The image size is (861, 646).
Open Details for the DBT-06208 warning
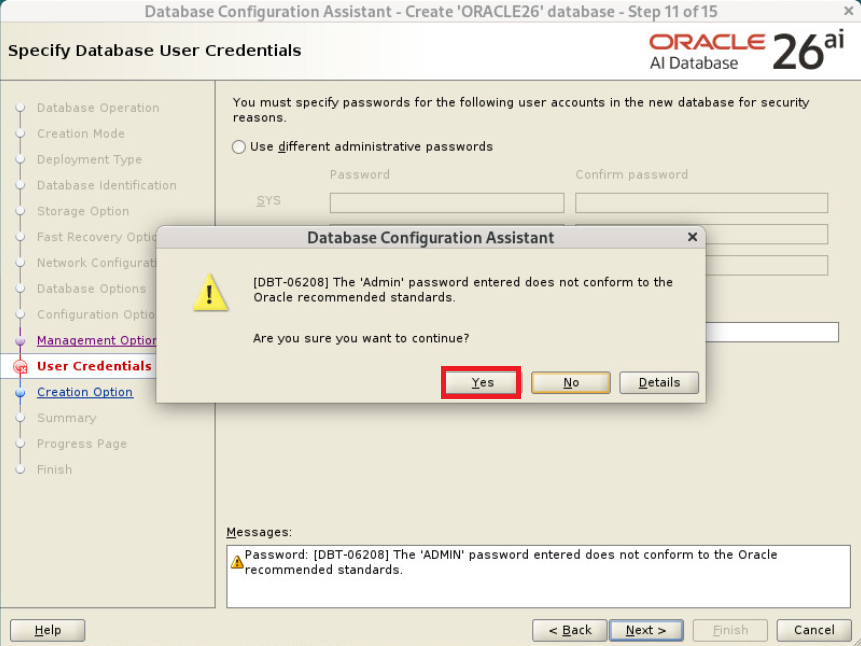pyautogui.click(x=659, y=382)
